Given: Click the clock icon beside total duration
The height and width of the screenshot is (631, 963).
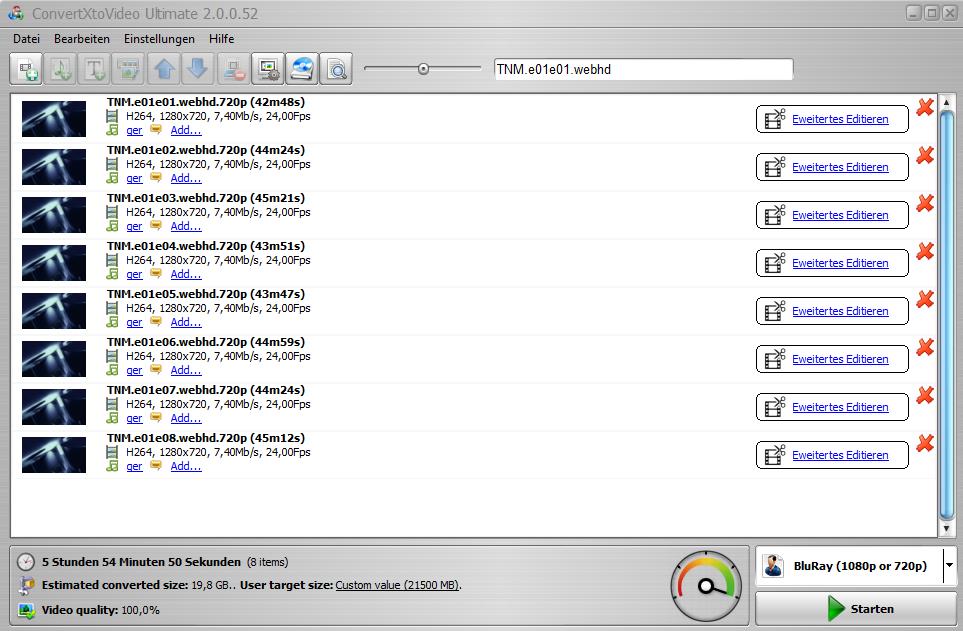Looking at the screenshot, I should (x=26, y=562).
